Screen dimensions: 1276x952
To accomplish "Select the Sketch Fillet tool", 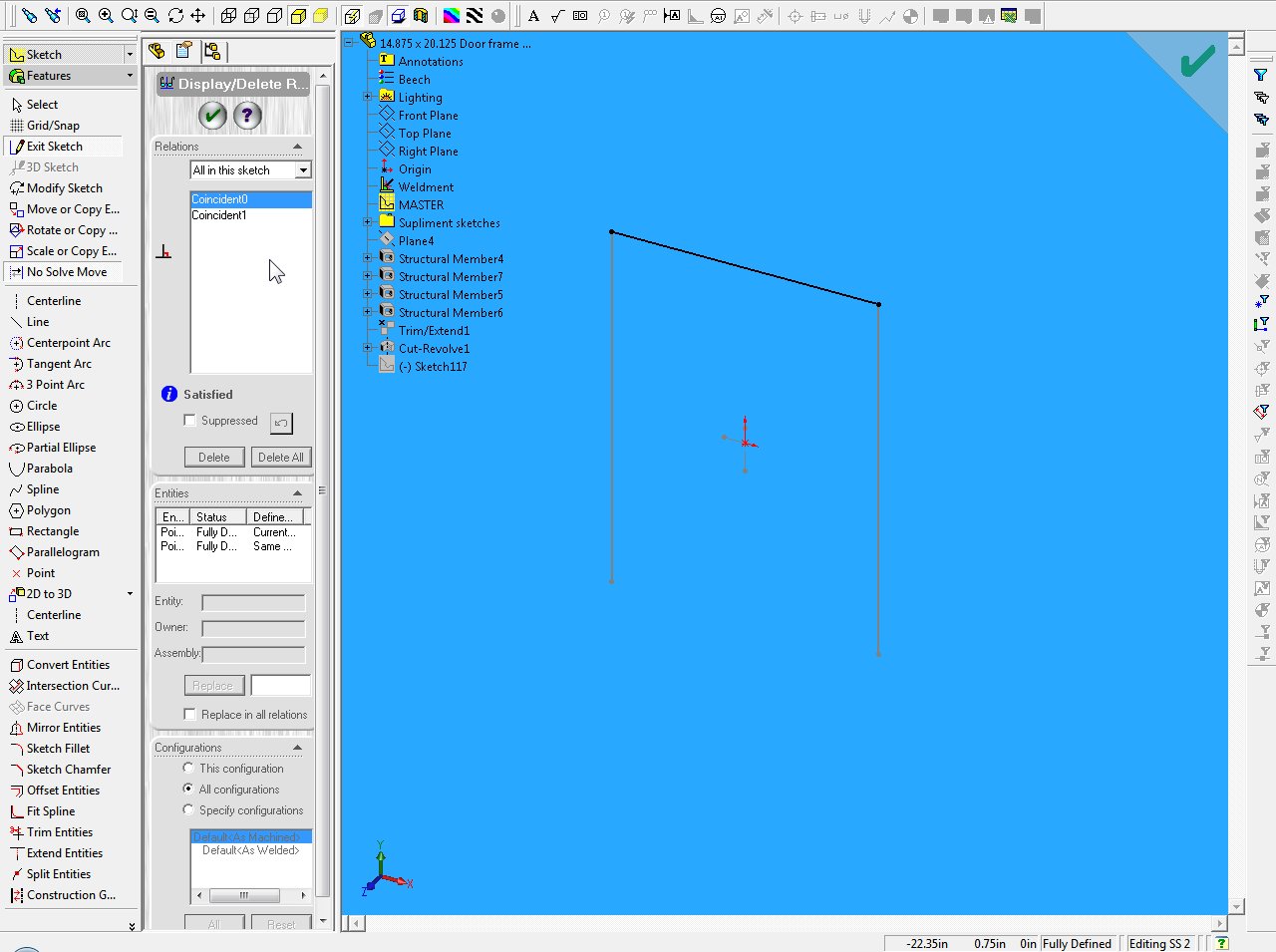I will (58, 749).
